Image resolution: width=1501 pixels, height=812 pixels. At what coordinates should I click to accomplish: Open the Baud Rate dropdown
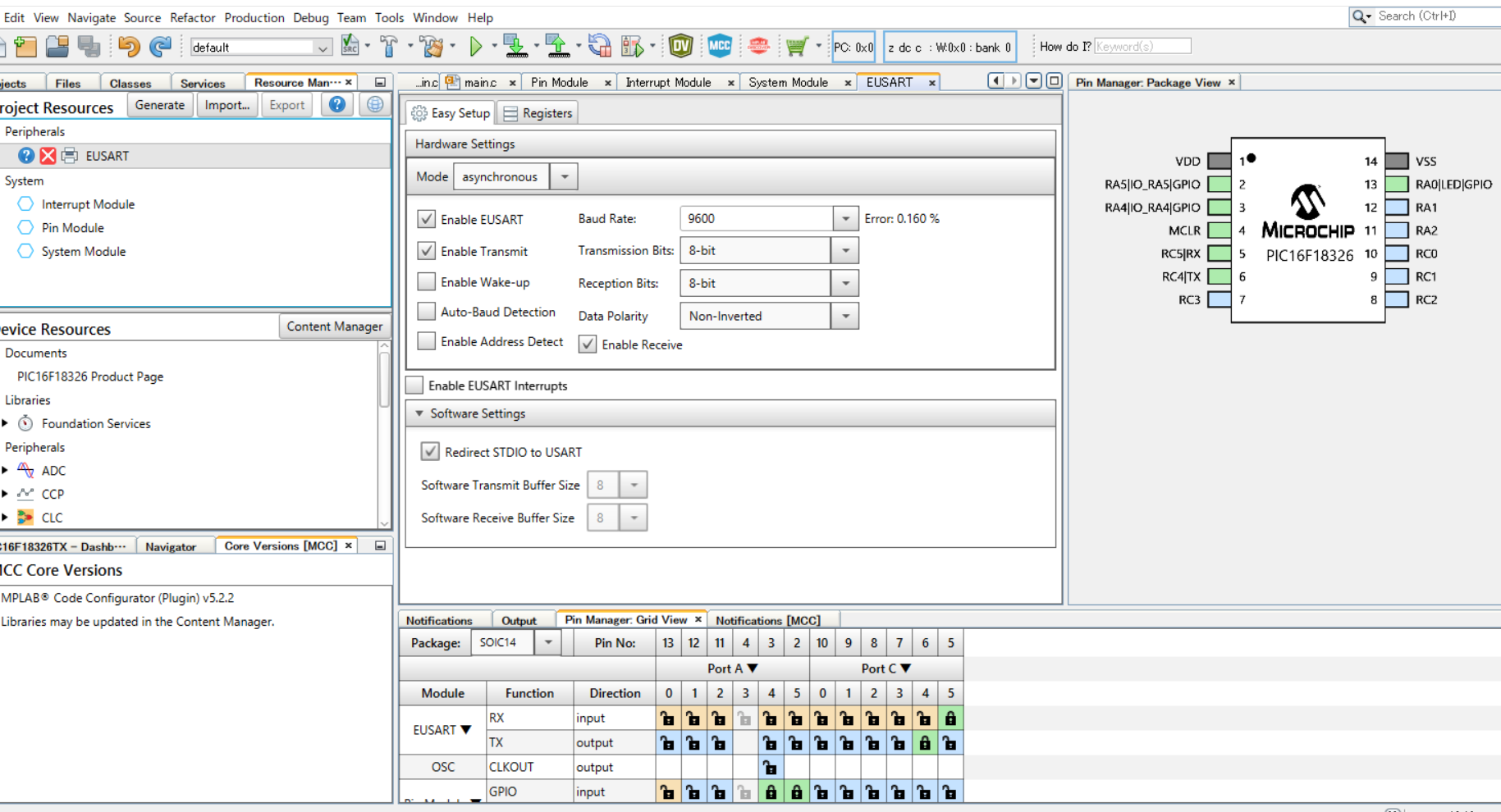coord(845,219)
